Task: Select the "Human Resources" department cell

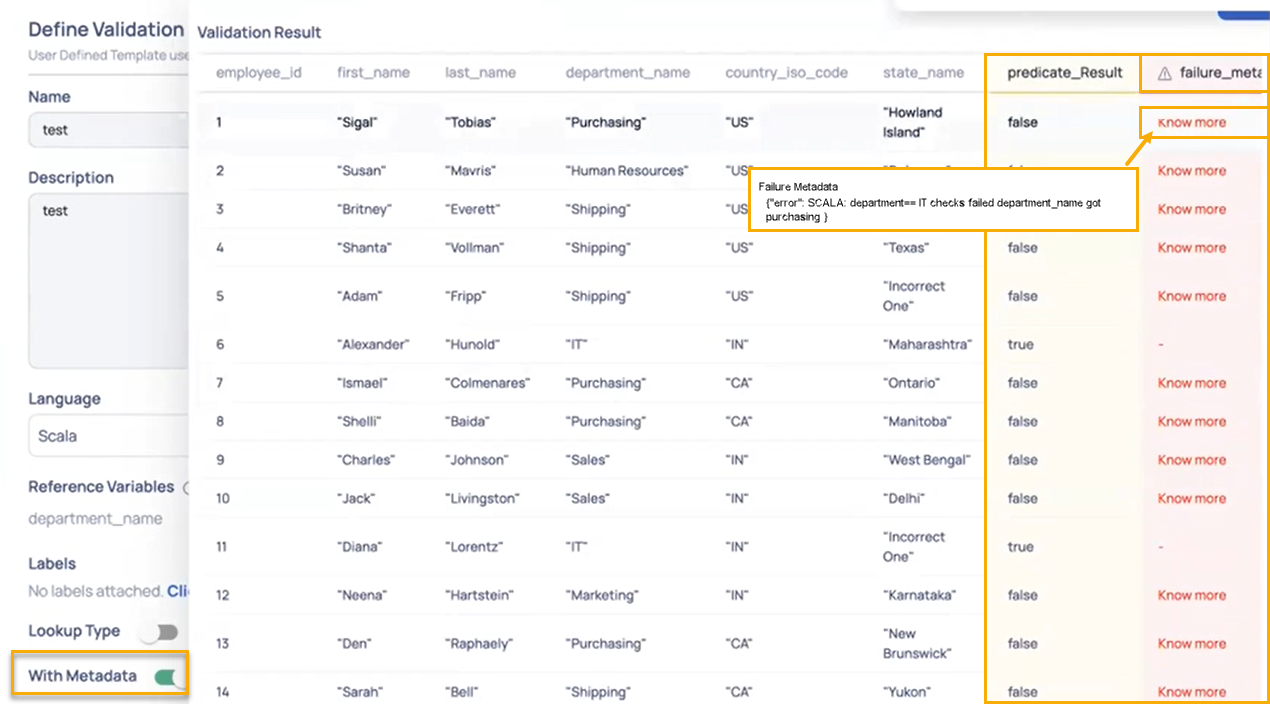Action: (627, 170)
